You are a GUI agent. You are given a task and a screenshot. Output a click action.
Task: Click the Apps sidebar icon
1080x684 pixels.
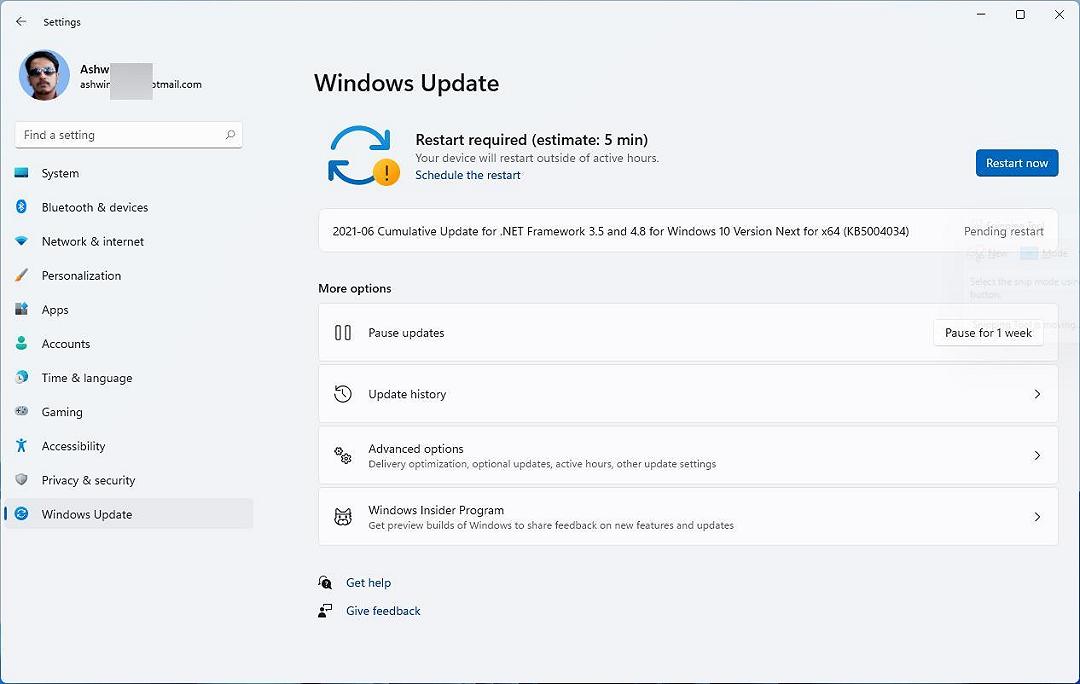tap(21, 309)
